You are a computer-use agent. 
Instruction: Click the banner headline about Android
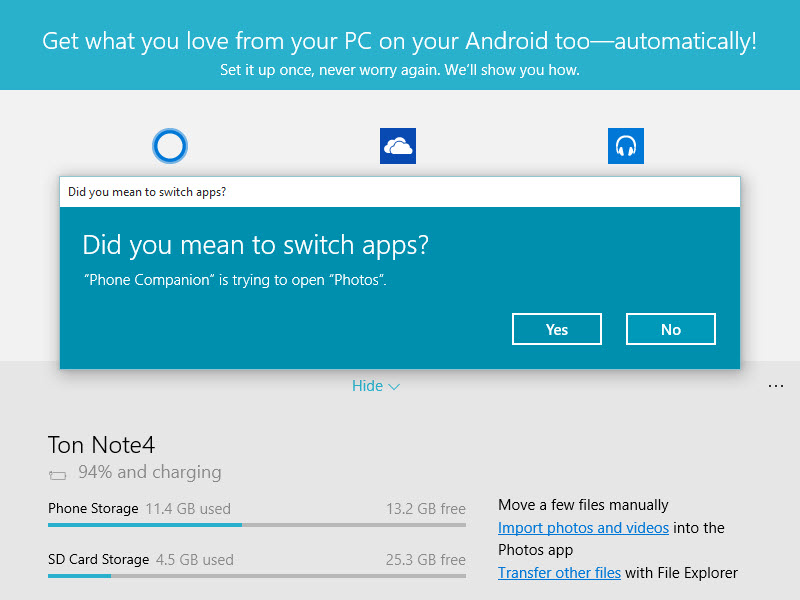[400, 42]
